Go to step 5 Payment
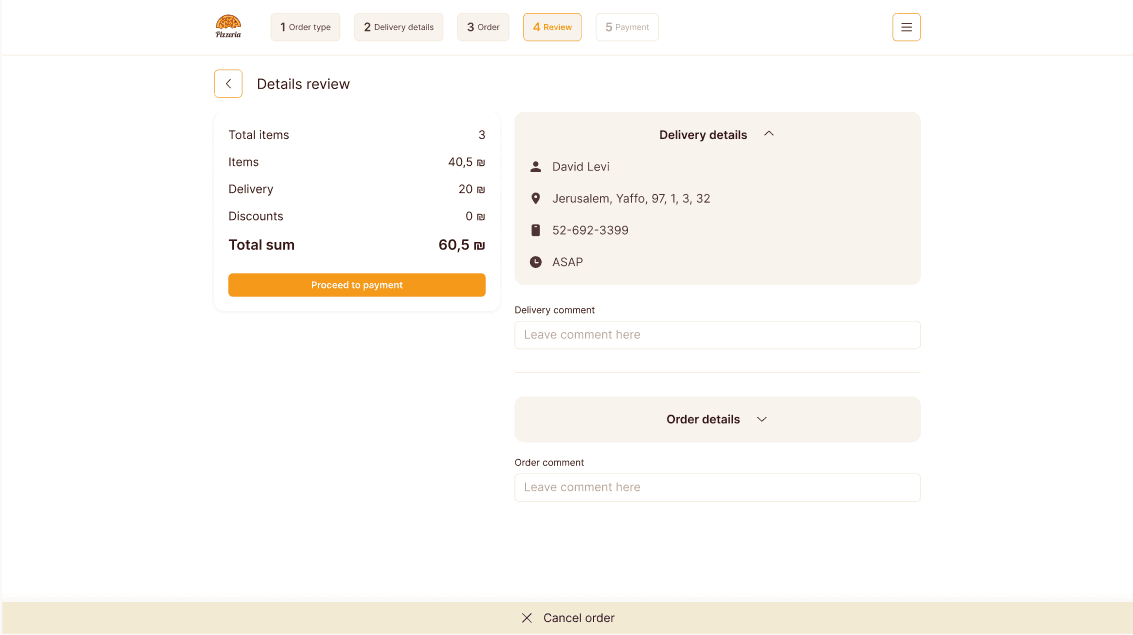This screenshot has width=1133, height=635. tap(627, 27)
